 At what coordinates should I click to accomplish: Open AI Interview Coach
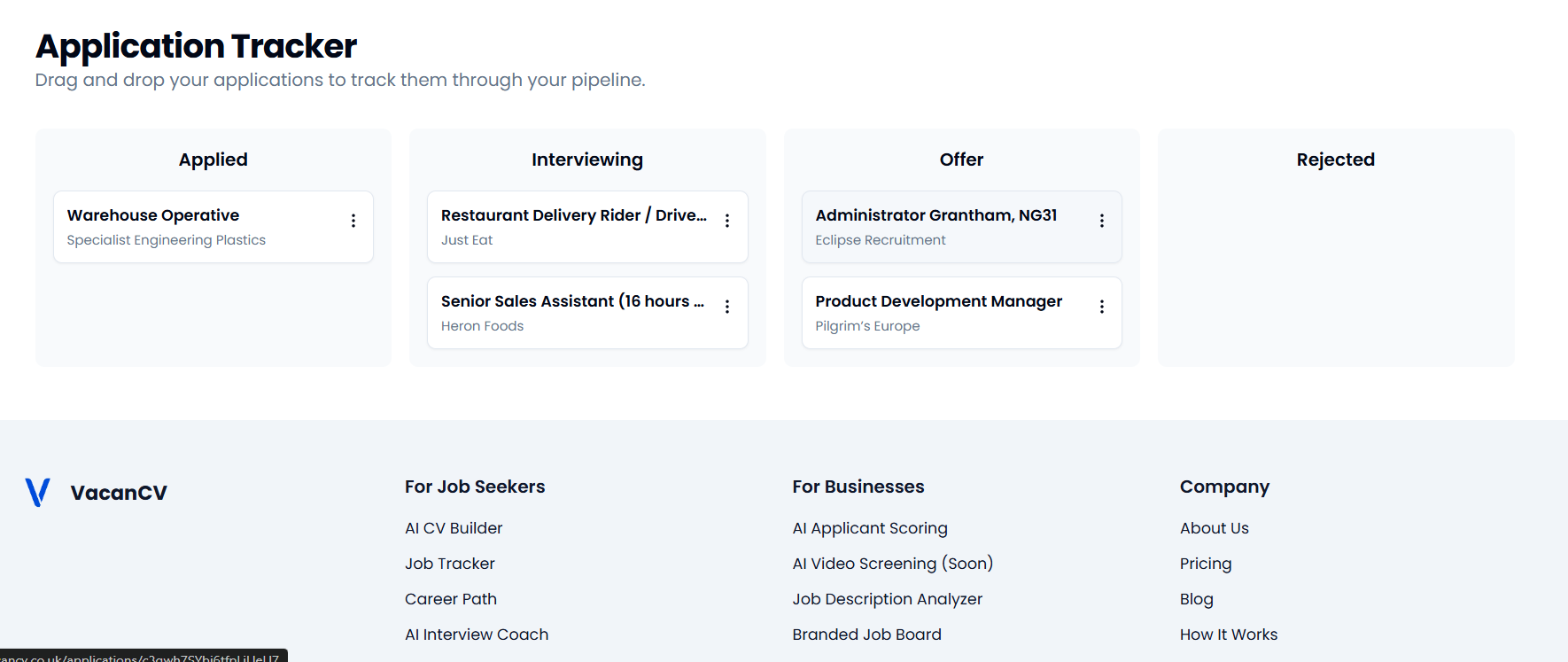coord(476,635)
